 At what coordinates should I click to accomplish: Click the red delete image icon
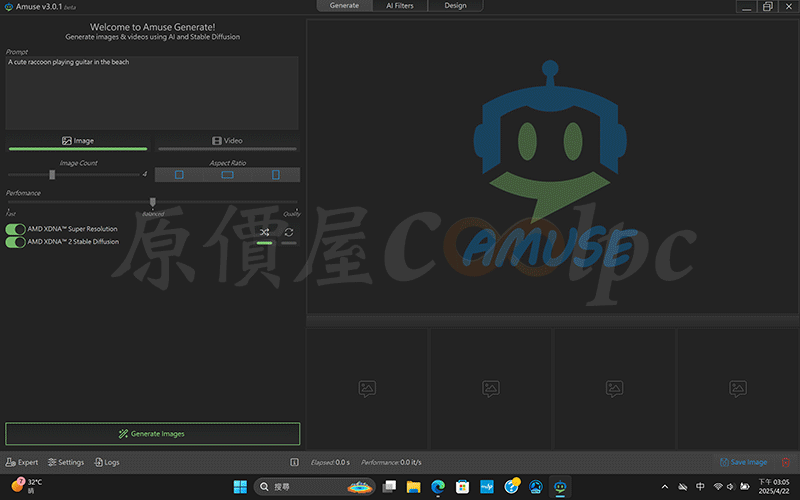click(x=786, y=462)
